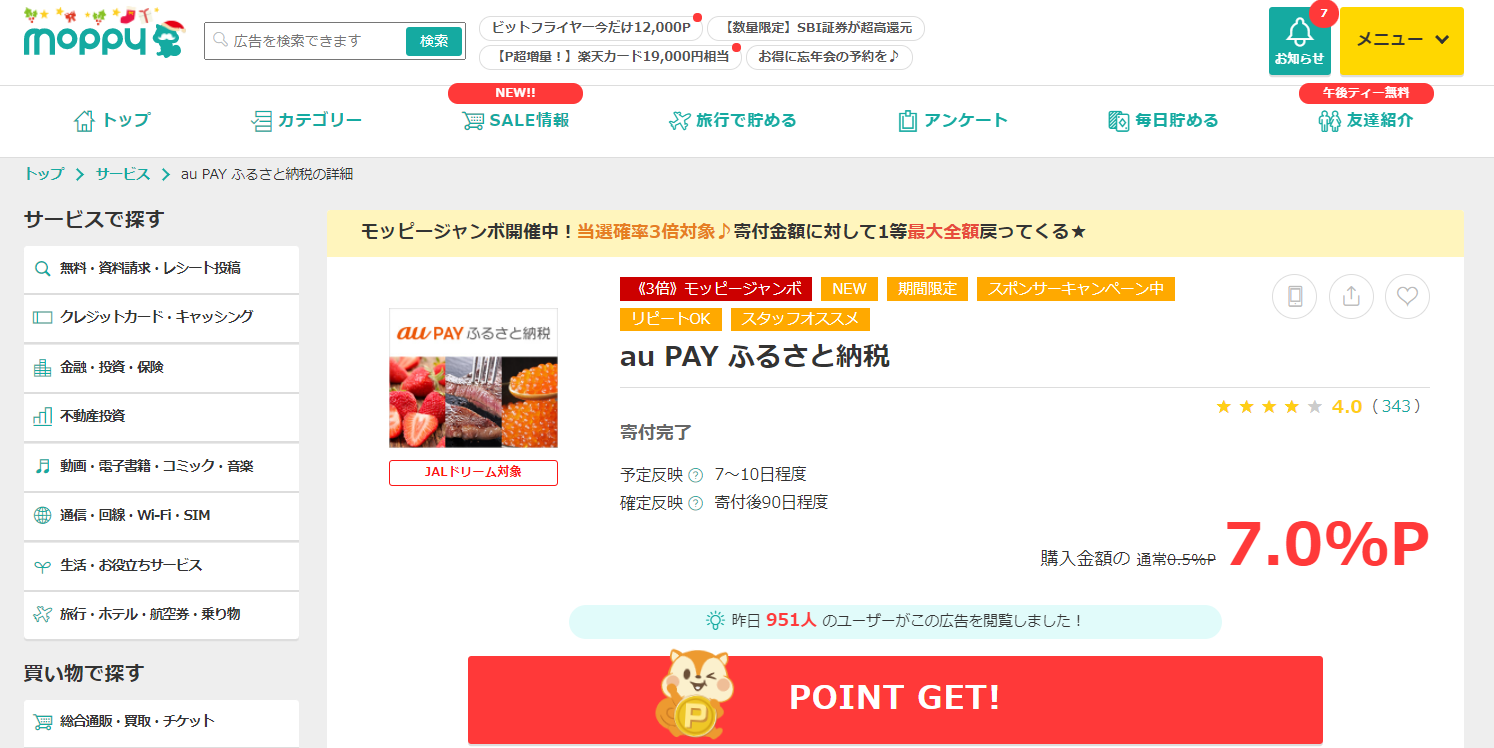1494x748 pixels.
Task: Open the アンケート clipboard menu
Action: tap(953, 121)
